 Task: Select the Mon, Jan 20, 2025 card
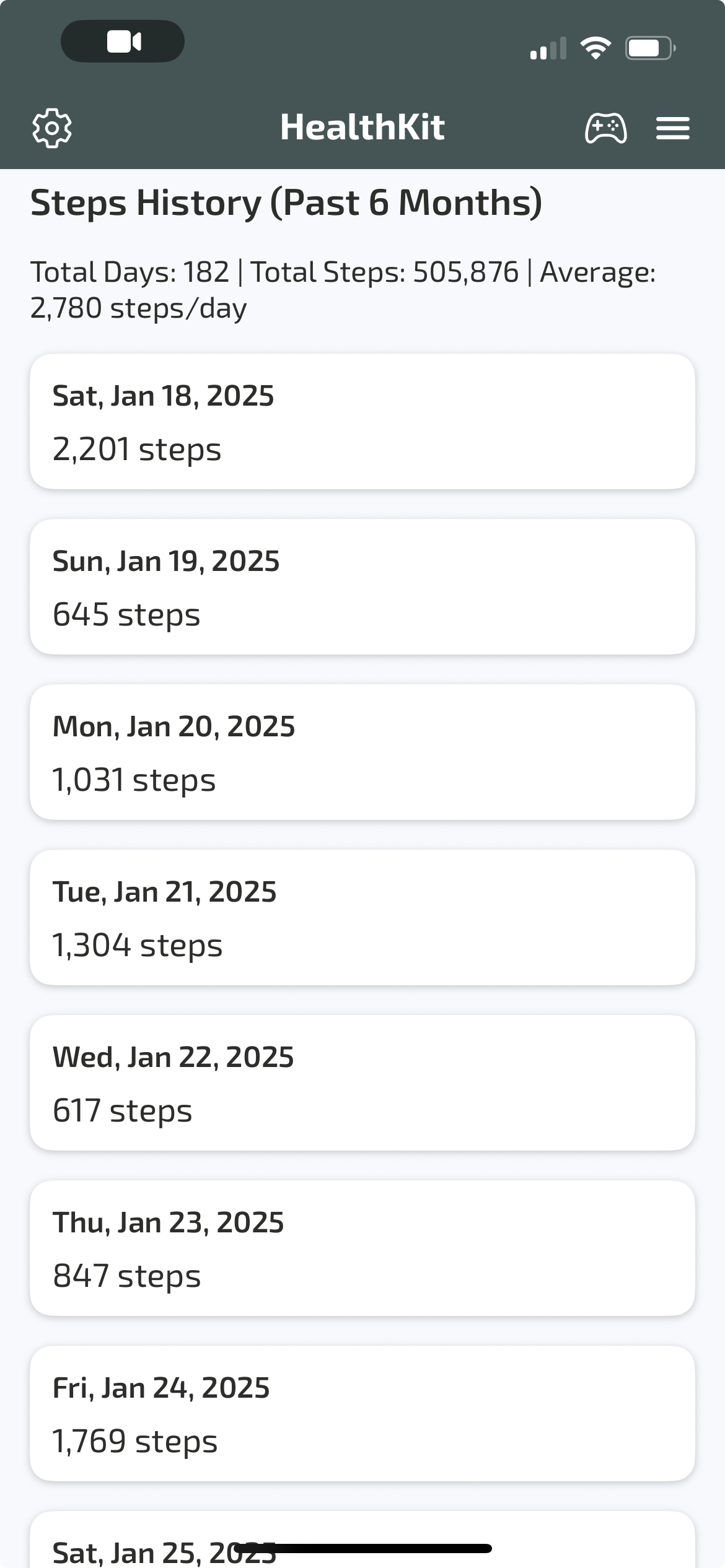(362, 752)
